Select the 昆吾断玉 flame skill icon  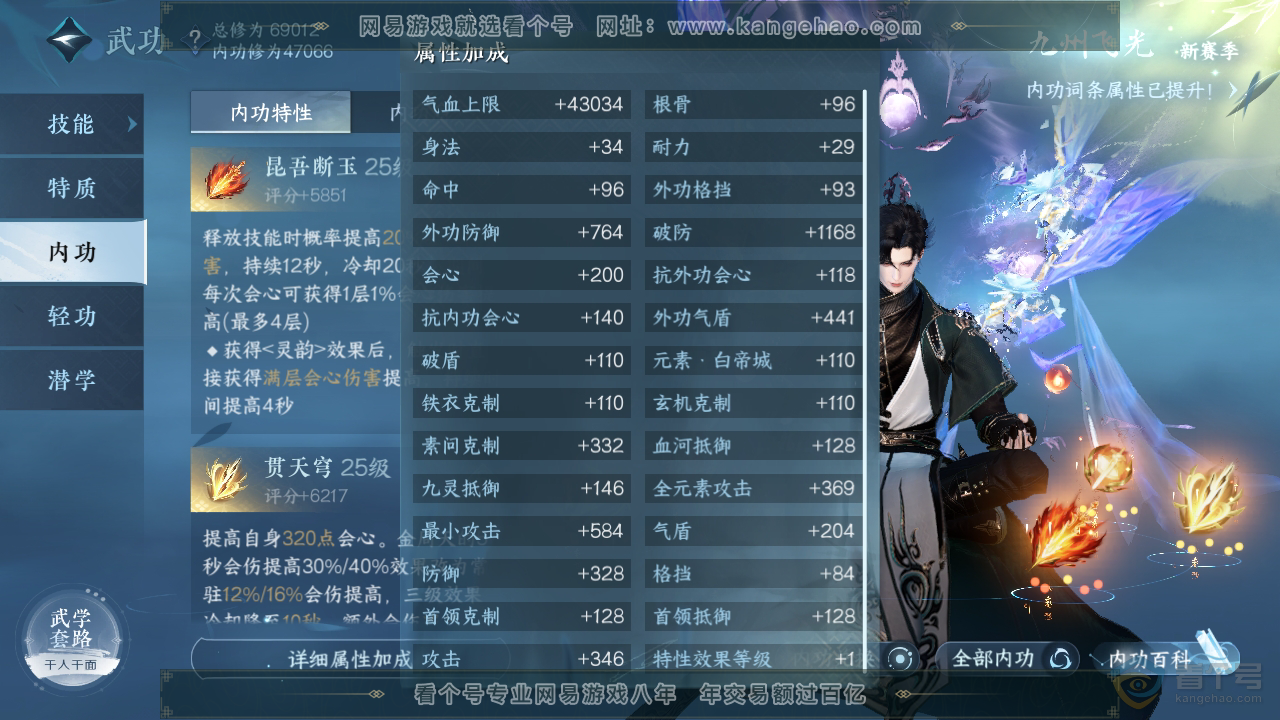tap(226, 180)
